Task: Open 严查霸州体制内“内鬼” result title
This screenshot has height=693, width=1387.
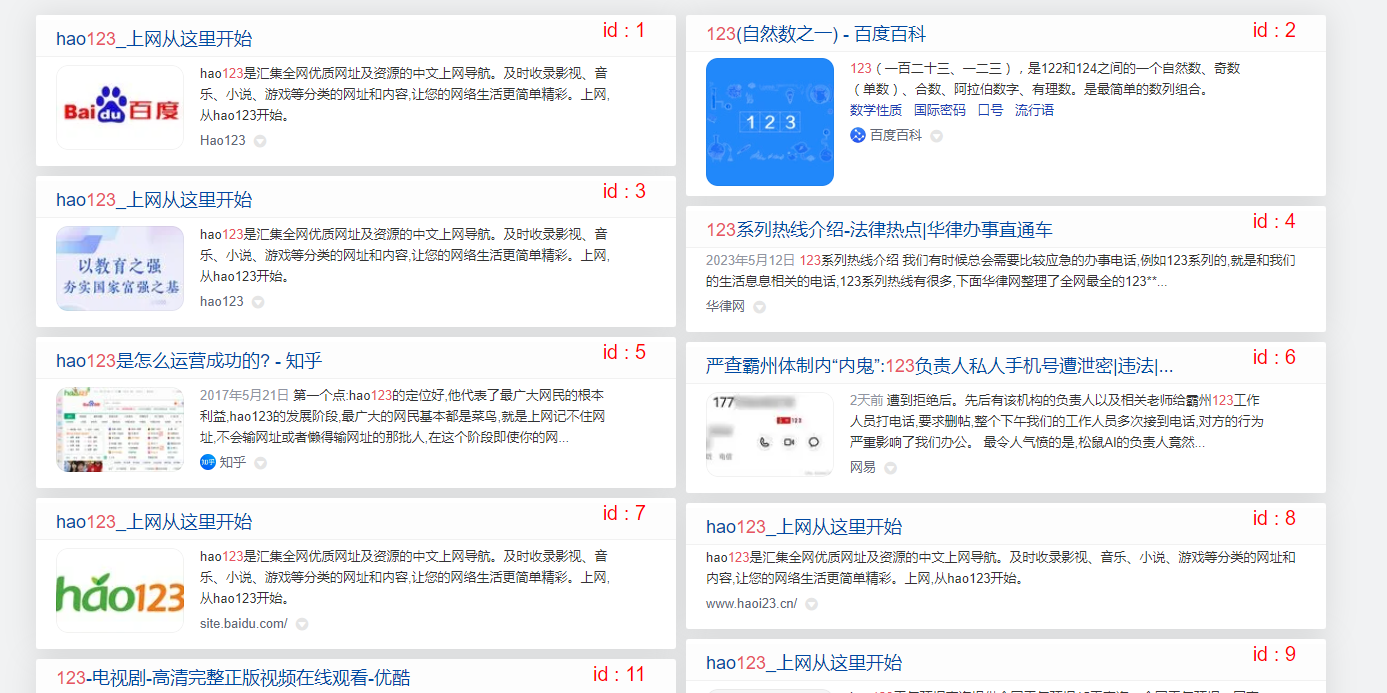Action: 940,366
